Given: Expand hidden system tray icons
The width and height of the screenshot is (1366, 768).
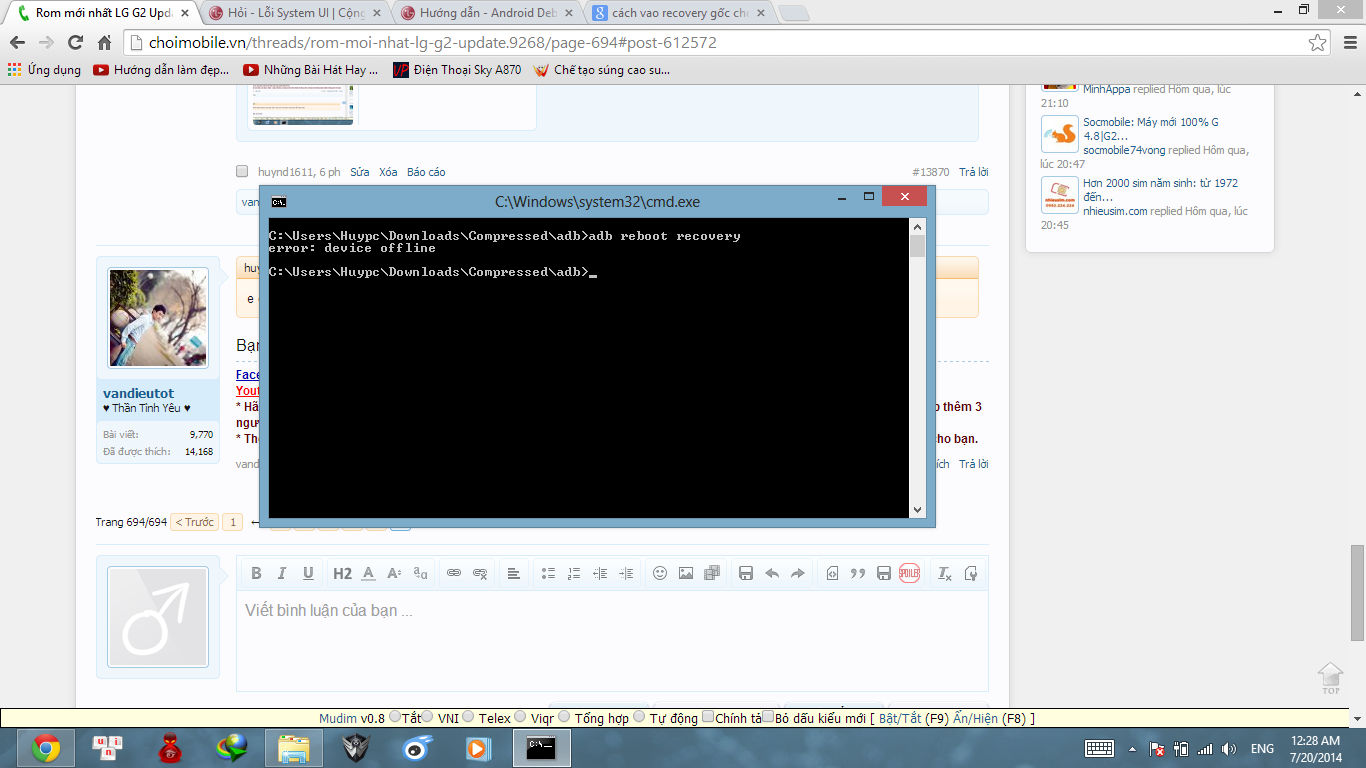Looking at the screenshot, I should (x=1132, y=749).
